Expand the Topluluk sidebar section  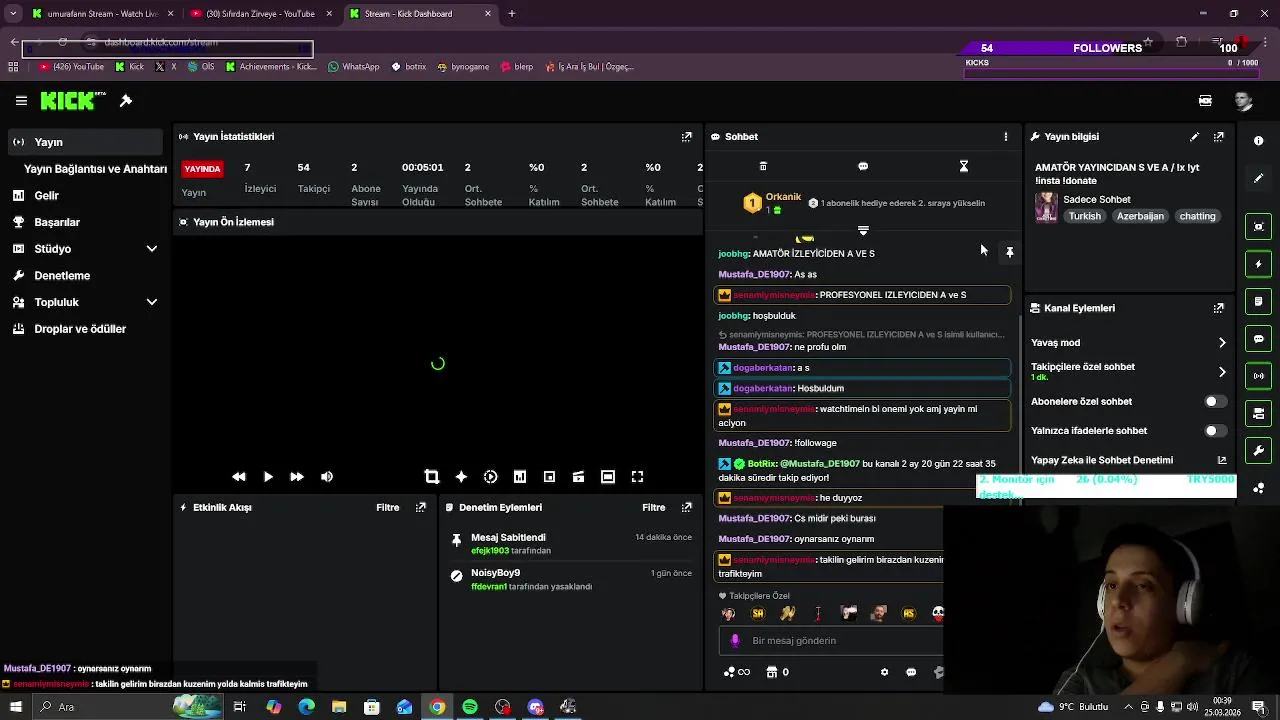tap(152, 302)
